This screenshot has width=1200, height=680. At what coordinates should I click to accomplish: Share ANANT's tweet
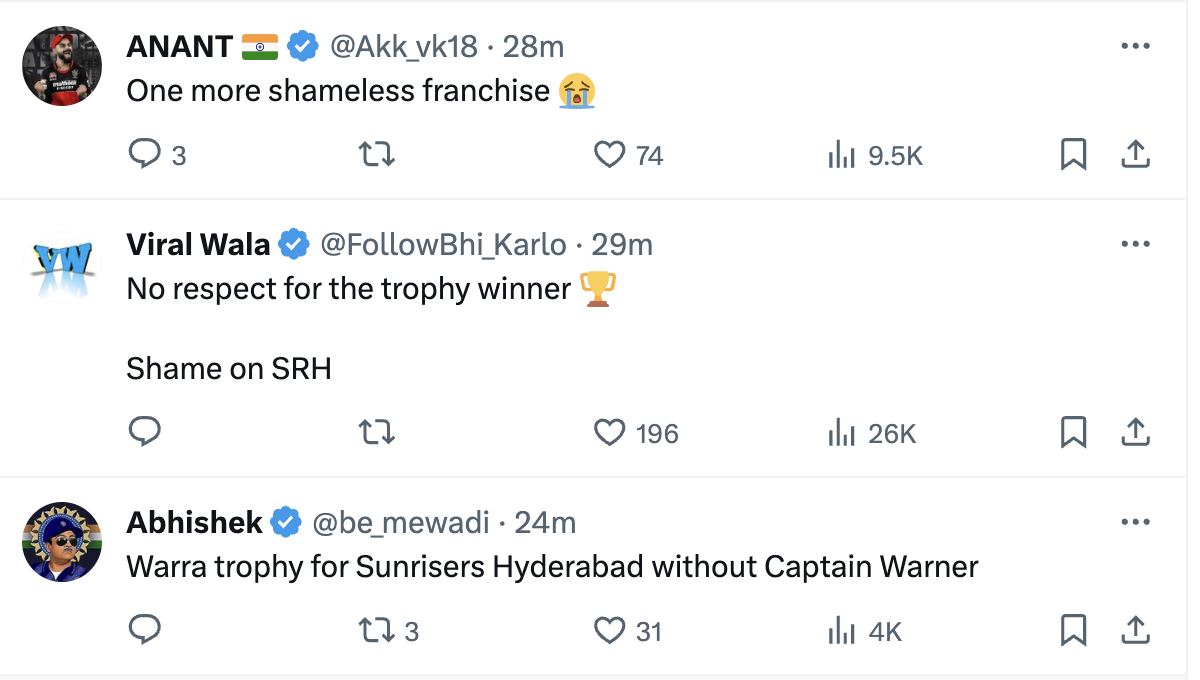1134,154
